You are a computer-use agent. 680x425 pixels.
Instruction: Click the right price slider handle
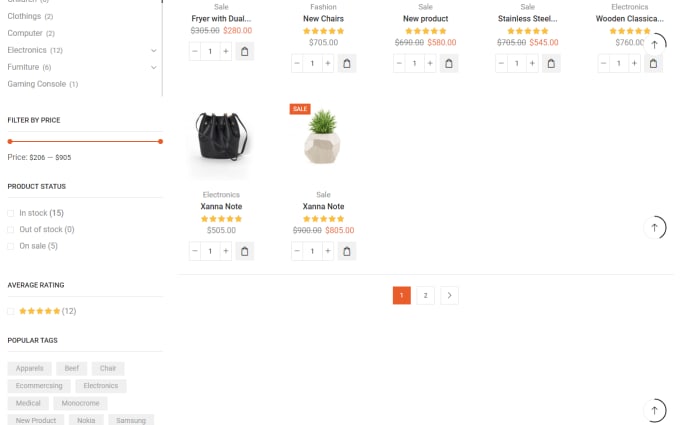pyautogui.click(x=160, y=141)
